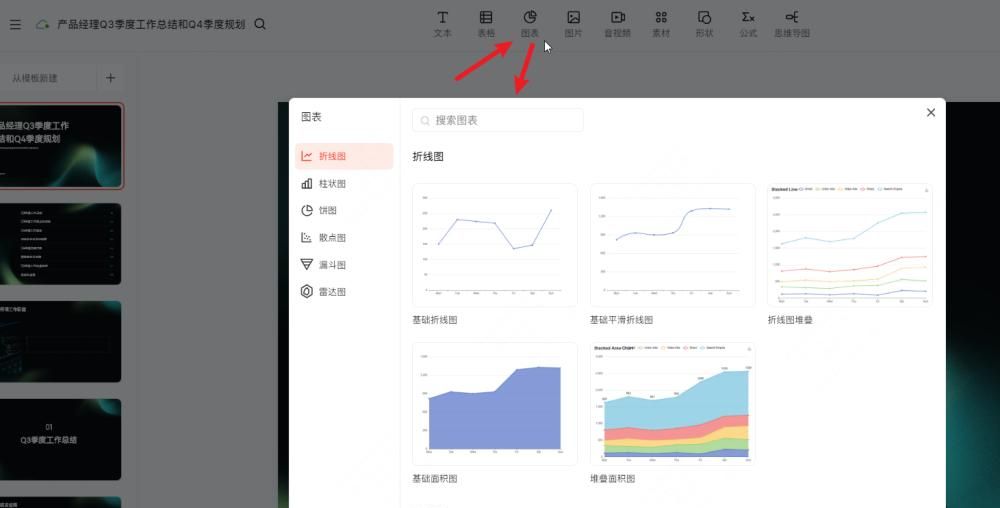The width and height of the screenshot is (1000, 508).
Task: Insert a formula via 公式
Action: (x=748, y=24)
